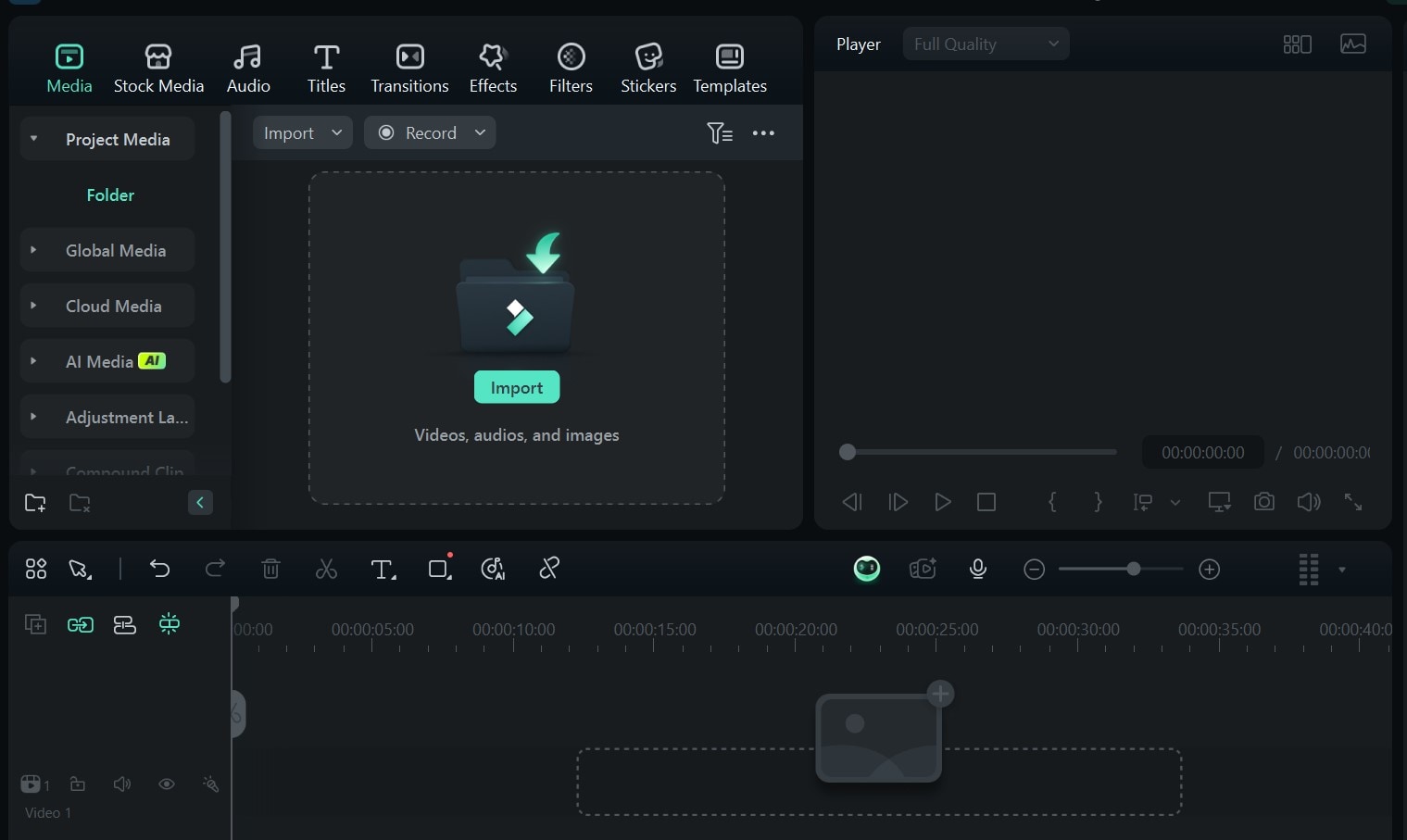This screenshot has width=1407, height=840.
Task: Lock the Video 1 track
Action: 78,784
